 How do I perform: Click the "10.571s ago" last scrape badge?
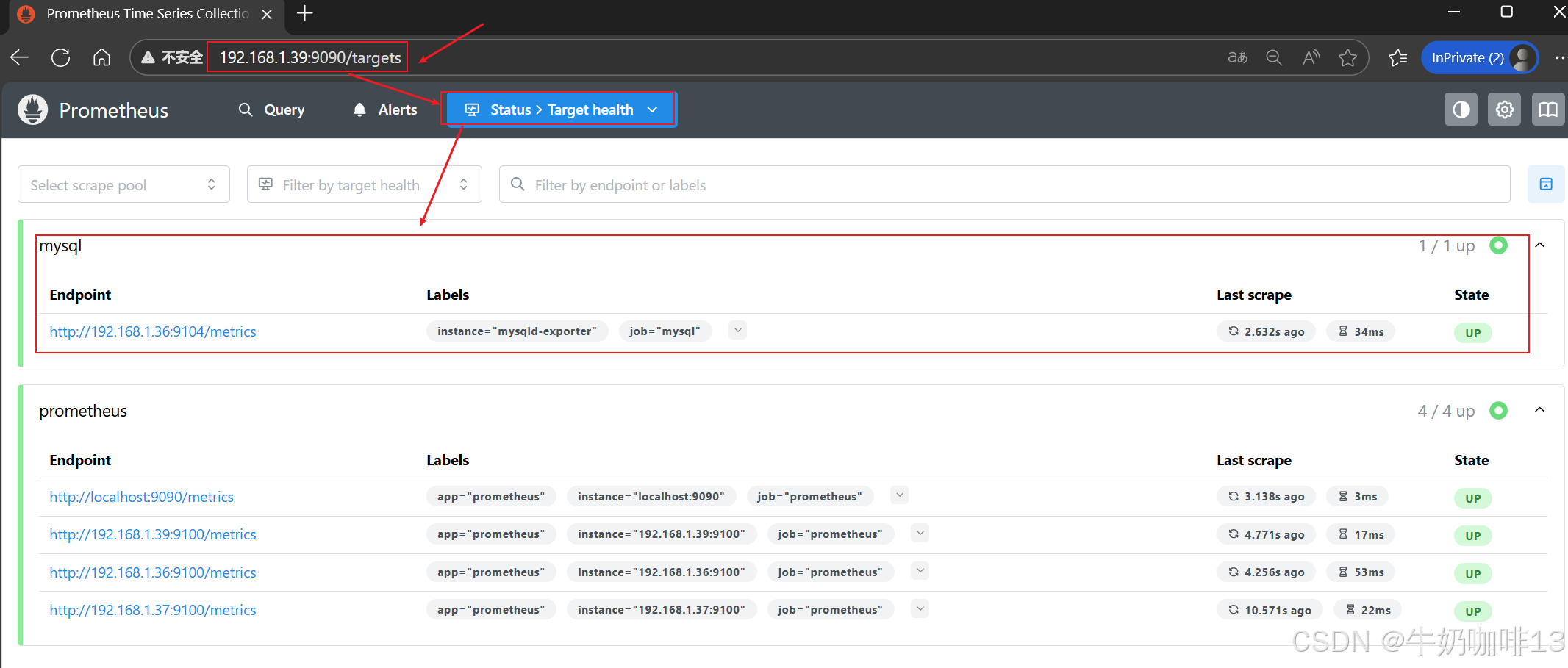tap(1270, 611)
